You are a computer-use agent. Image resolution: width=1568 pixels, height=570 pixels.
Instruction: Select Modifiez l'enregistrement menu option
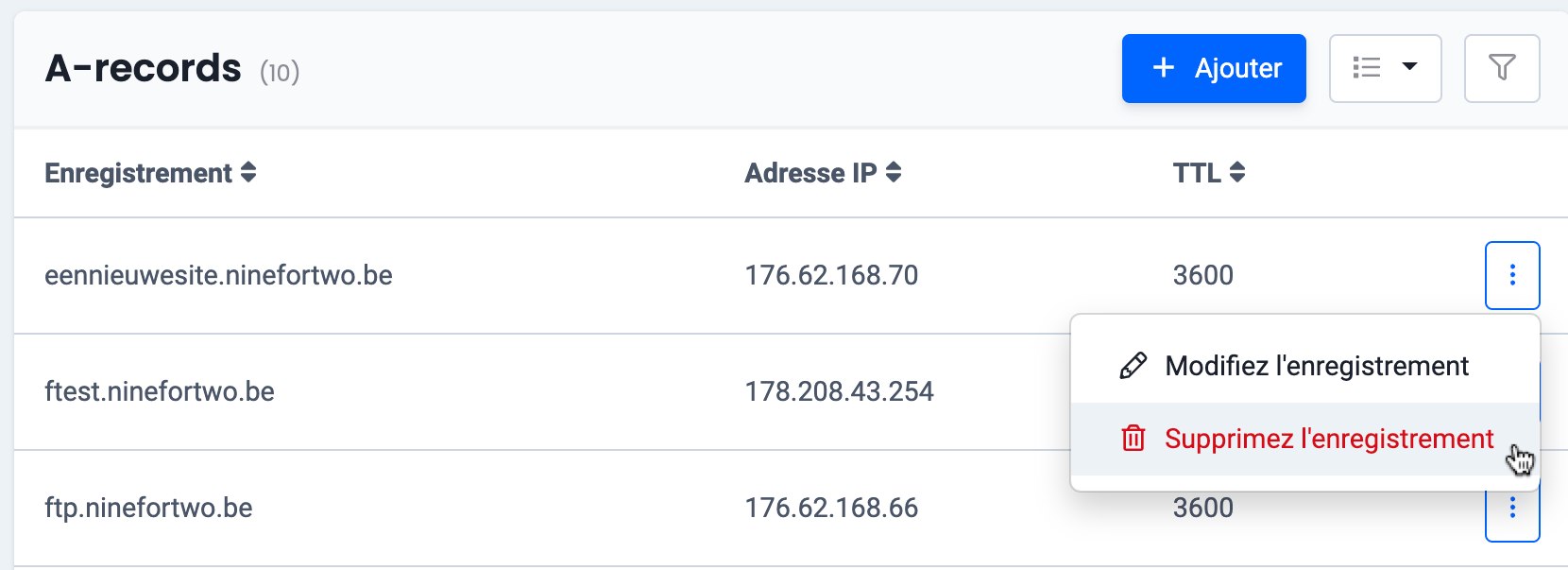(1316, 366)
